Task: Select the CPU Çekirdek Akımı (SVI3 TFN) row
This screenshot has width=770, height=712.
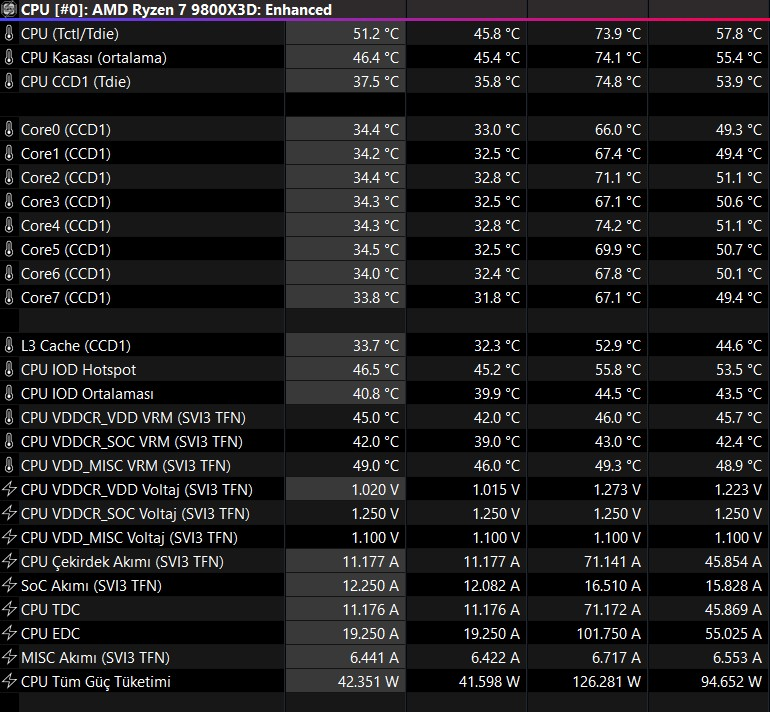Action: point(385,561)
